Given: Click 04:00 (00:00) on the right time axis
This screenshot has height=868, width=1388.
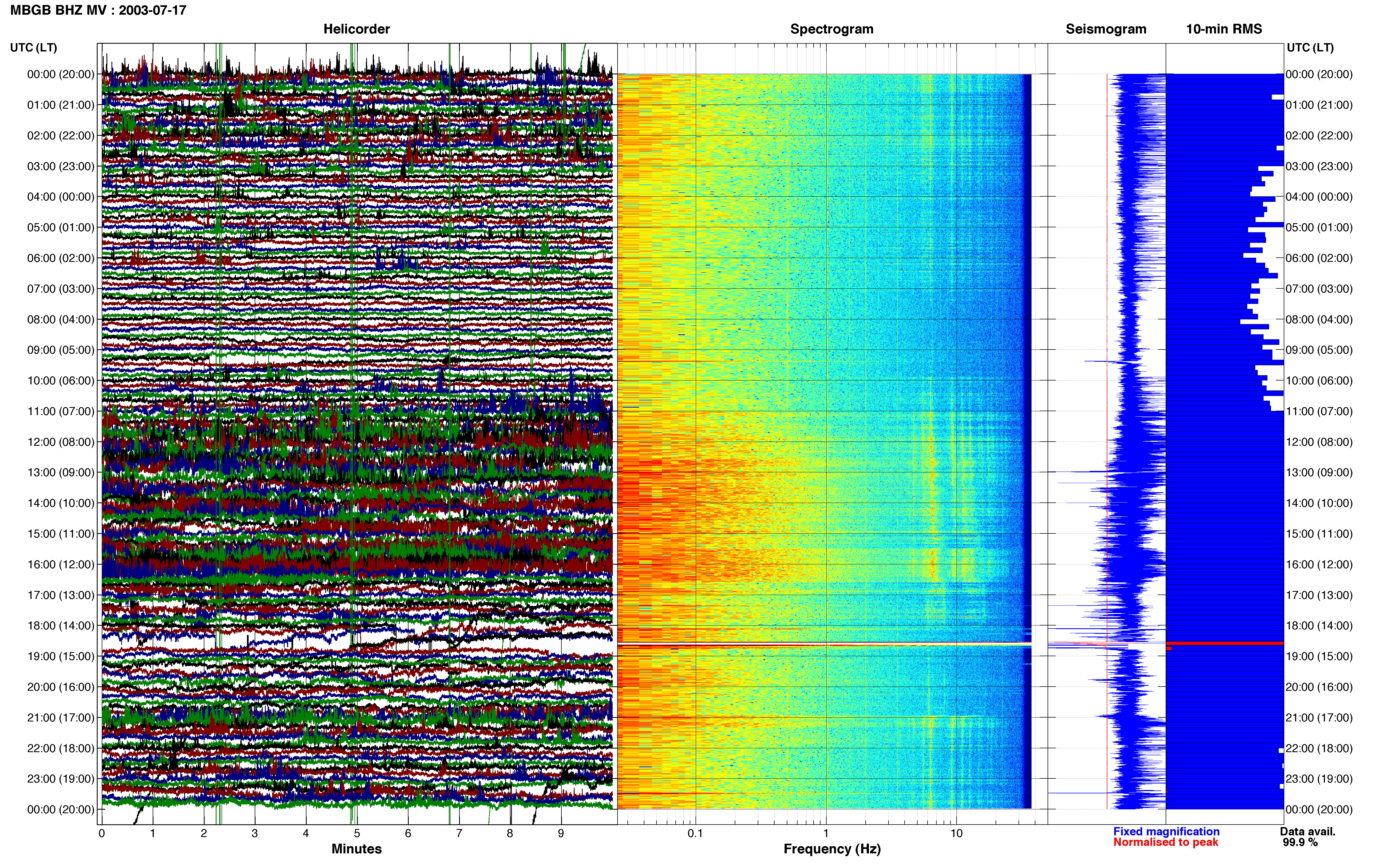Looking at the screenshot, I should pyautogui.click(x=1319, y=196).
